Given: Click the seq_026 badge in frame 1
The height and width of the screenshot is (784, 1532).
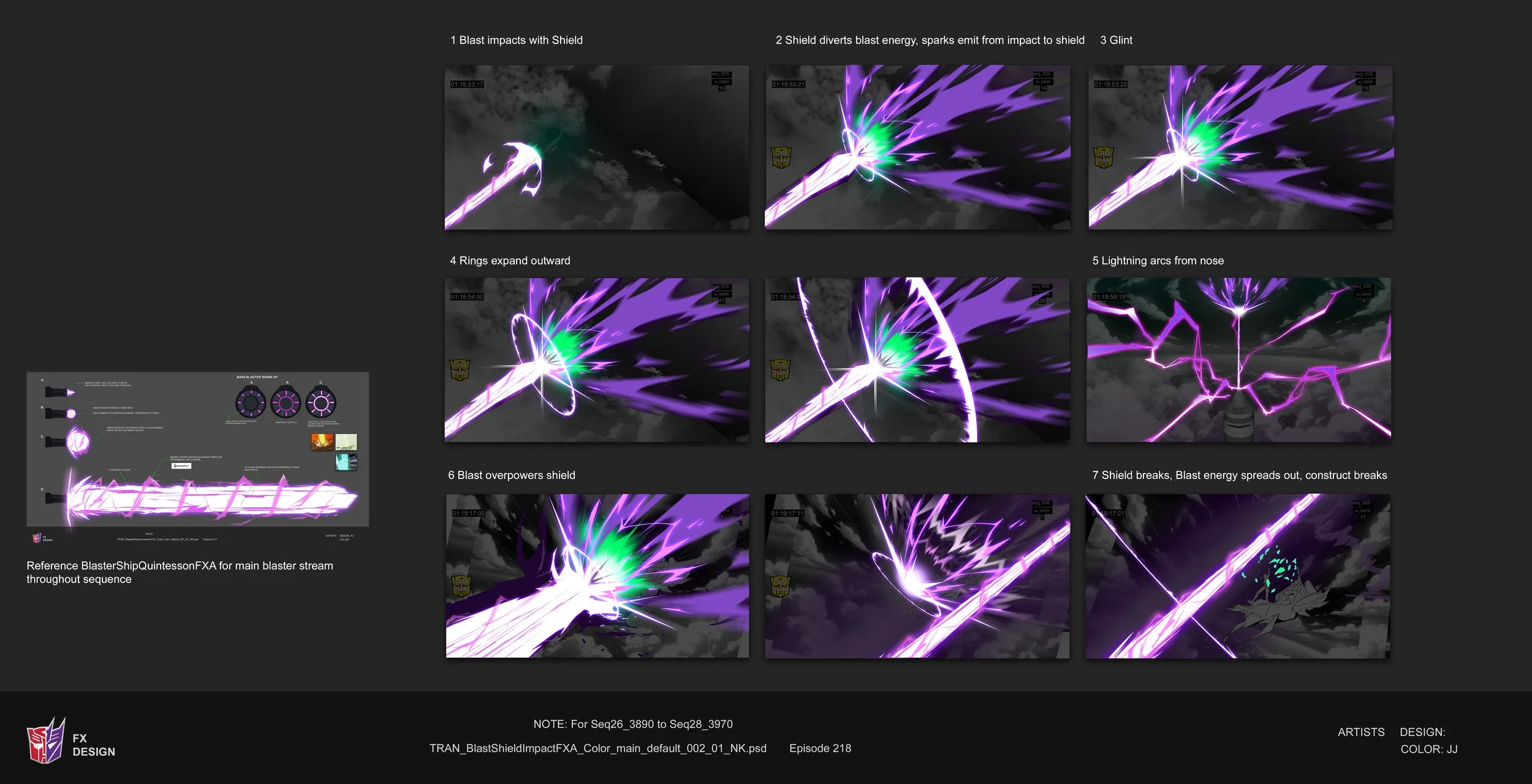Looking at the screenshot, I should [x=722, y=74].
